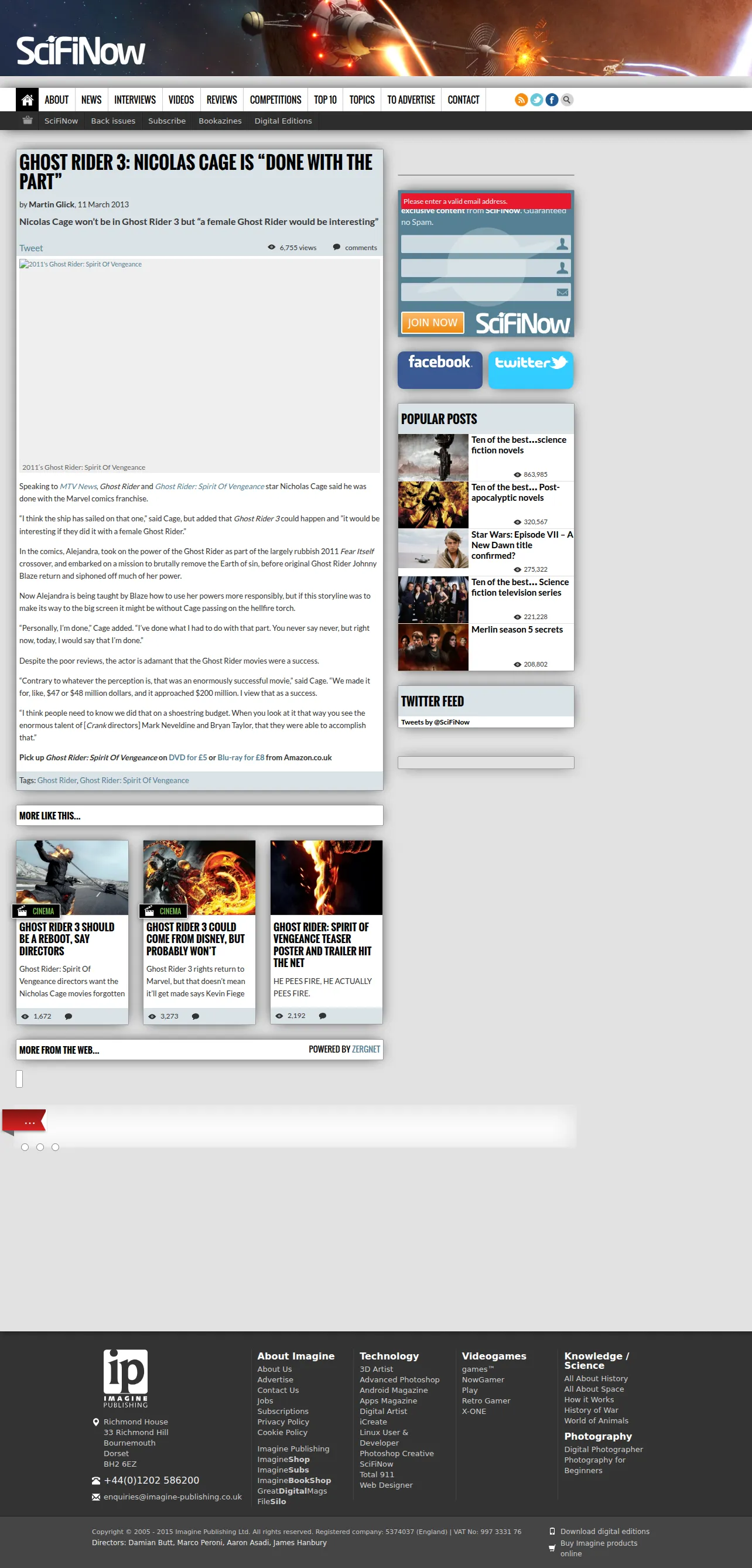
Task: Select the first carousel dot
Action: (25, 1147)
